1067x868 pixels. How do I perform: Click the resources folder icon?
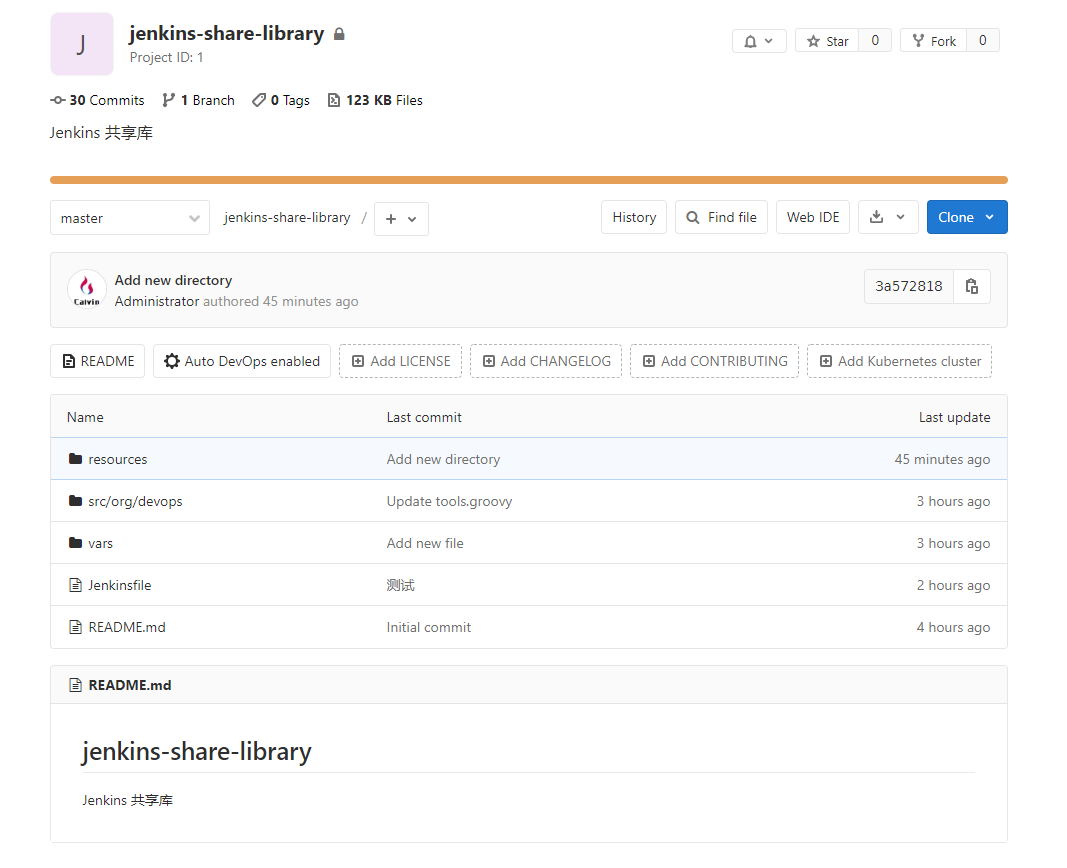pos(76,459)
